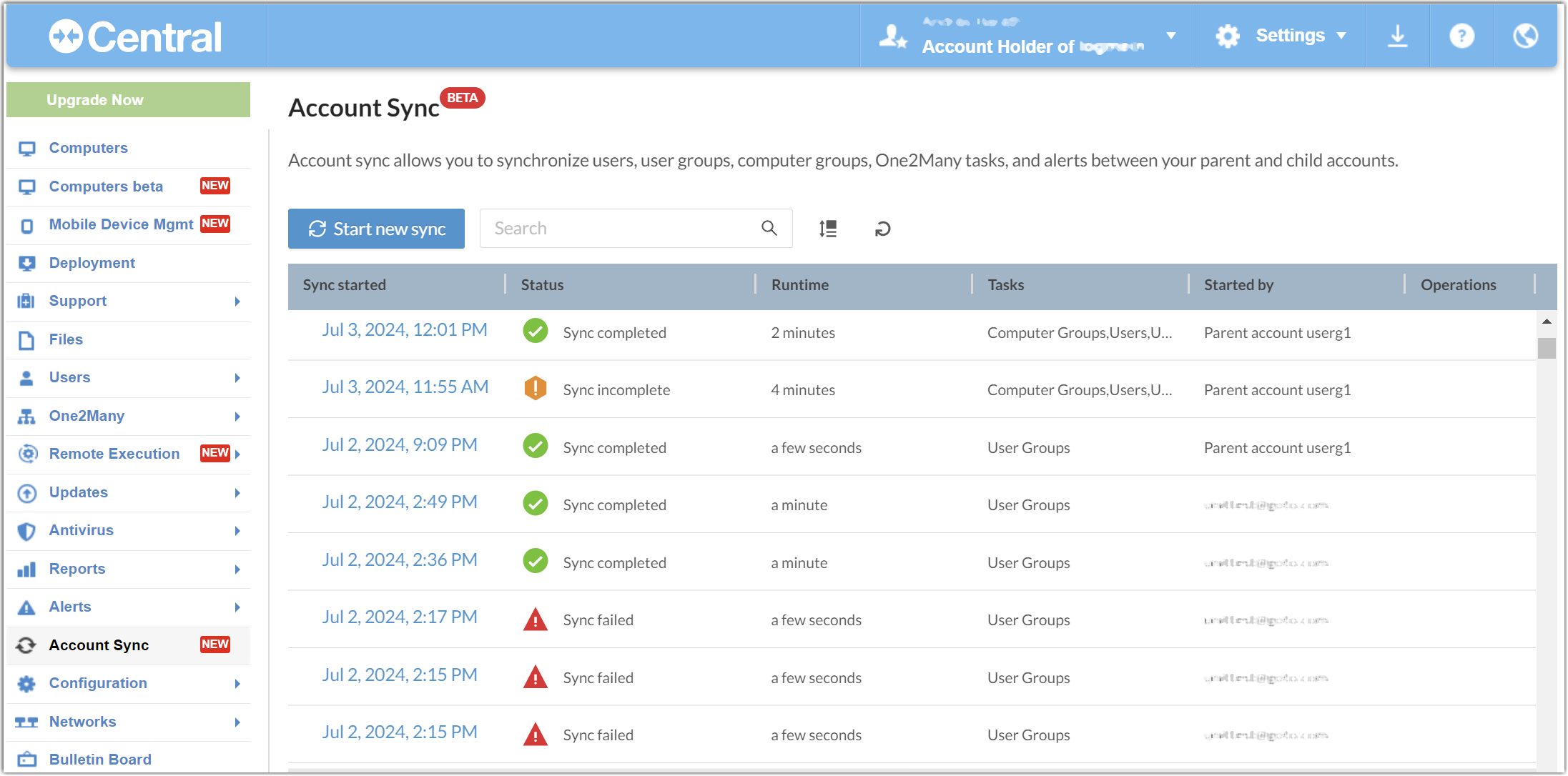The width and height of the screenshot is (1568, 776).
Task: Click the Start new sync button
Action: 376,229
